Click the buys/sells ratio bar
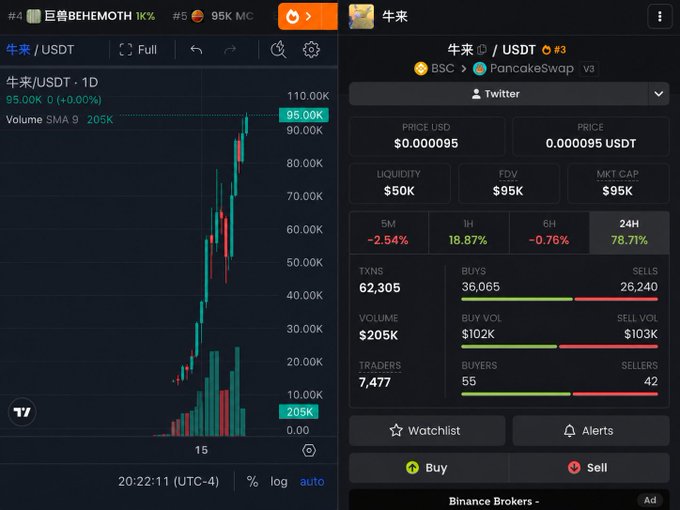The image size is (680, 510). (x=559, y=299)
